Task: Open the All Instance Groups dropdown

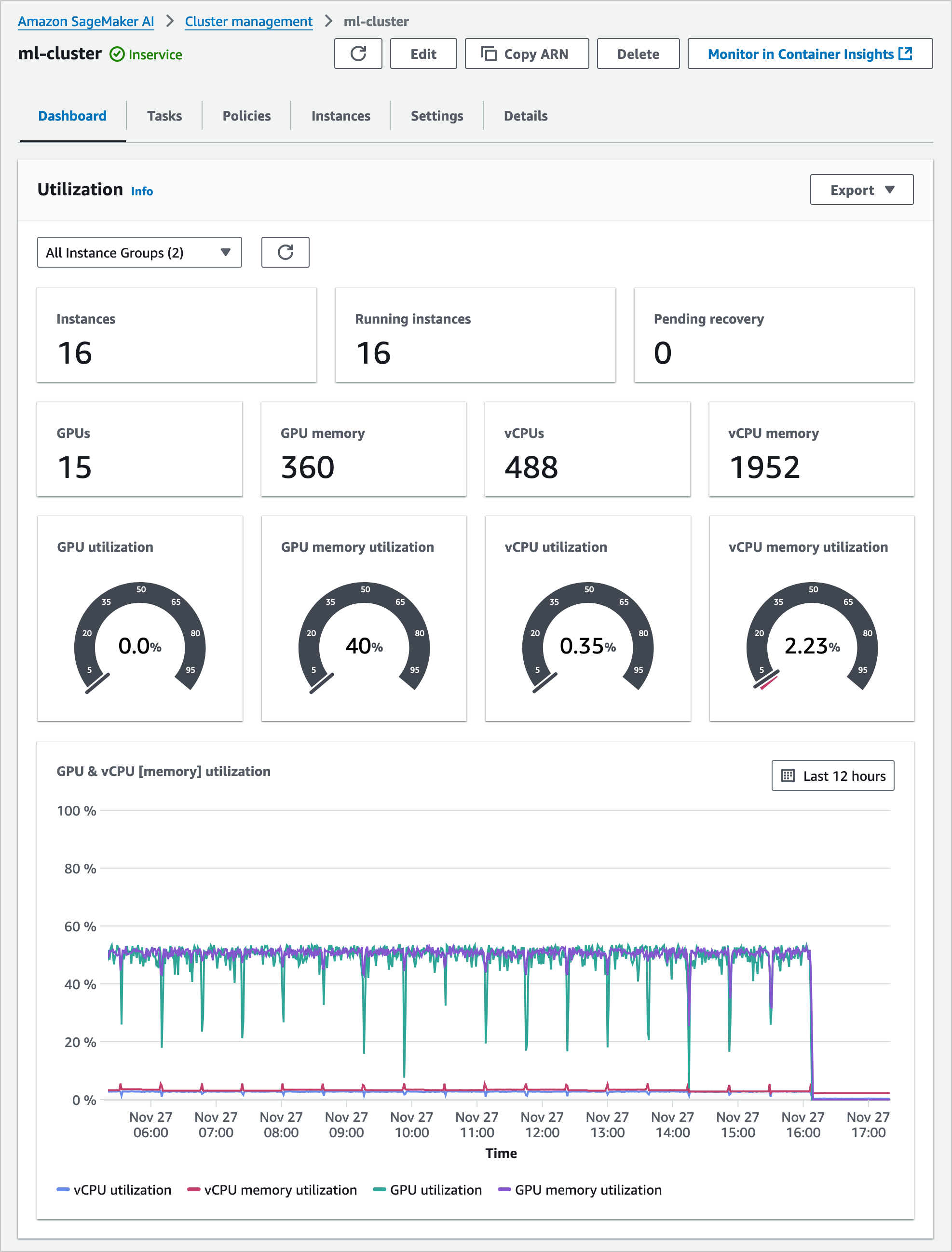Action: (x=139, y=253)
